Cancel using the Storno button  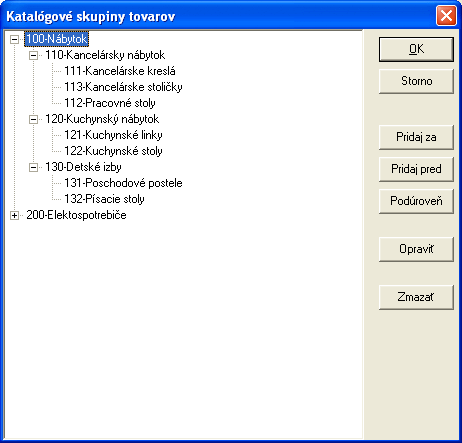coord(416,81)
